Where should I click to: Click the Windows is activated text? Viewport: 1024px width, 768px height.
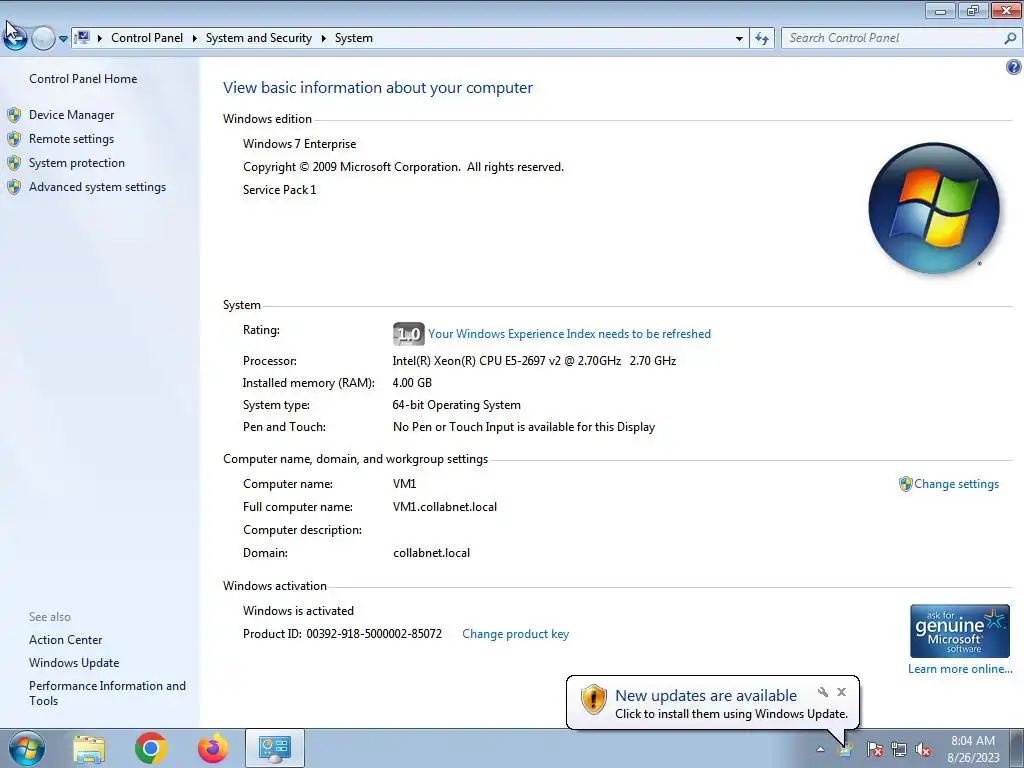298,611
